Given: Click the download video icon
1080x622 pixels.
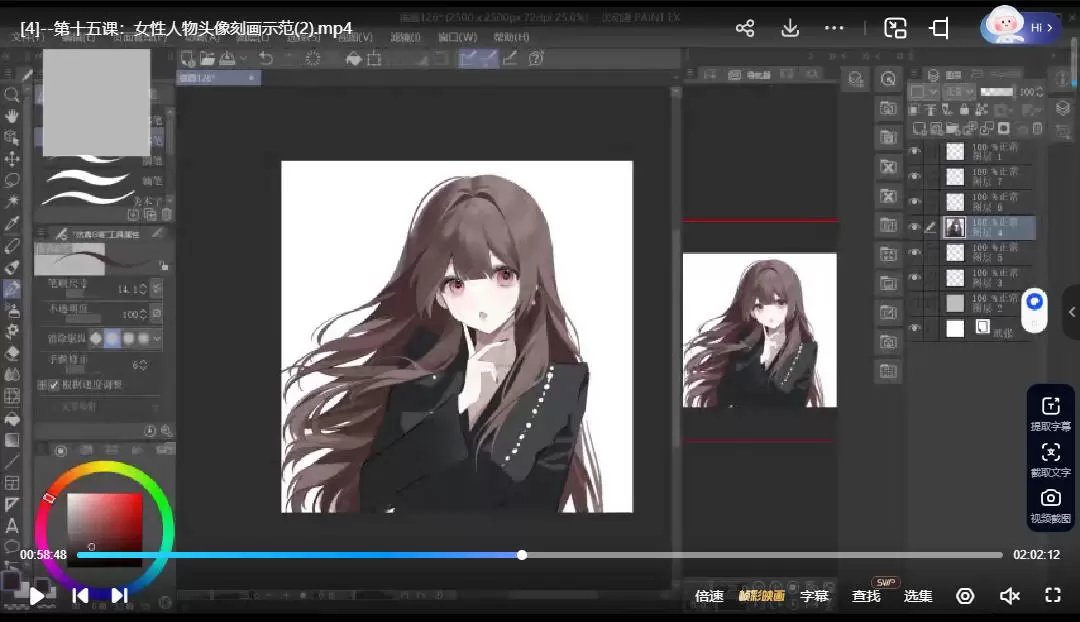Looking at the screenshot, I should click(790, 28).
